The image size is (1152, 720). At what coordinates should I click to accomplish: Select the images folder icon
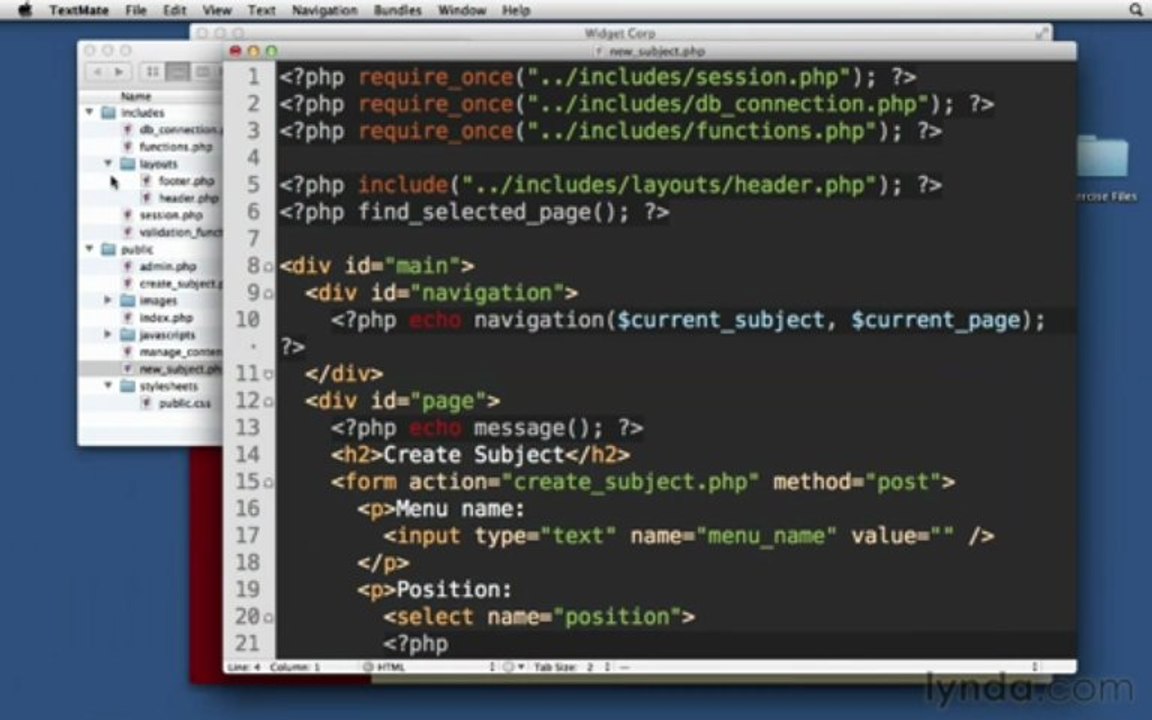point(128,300)
